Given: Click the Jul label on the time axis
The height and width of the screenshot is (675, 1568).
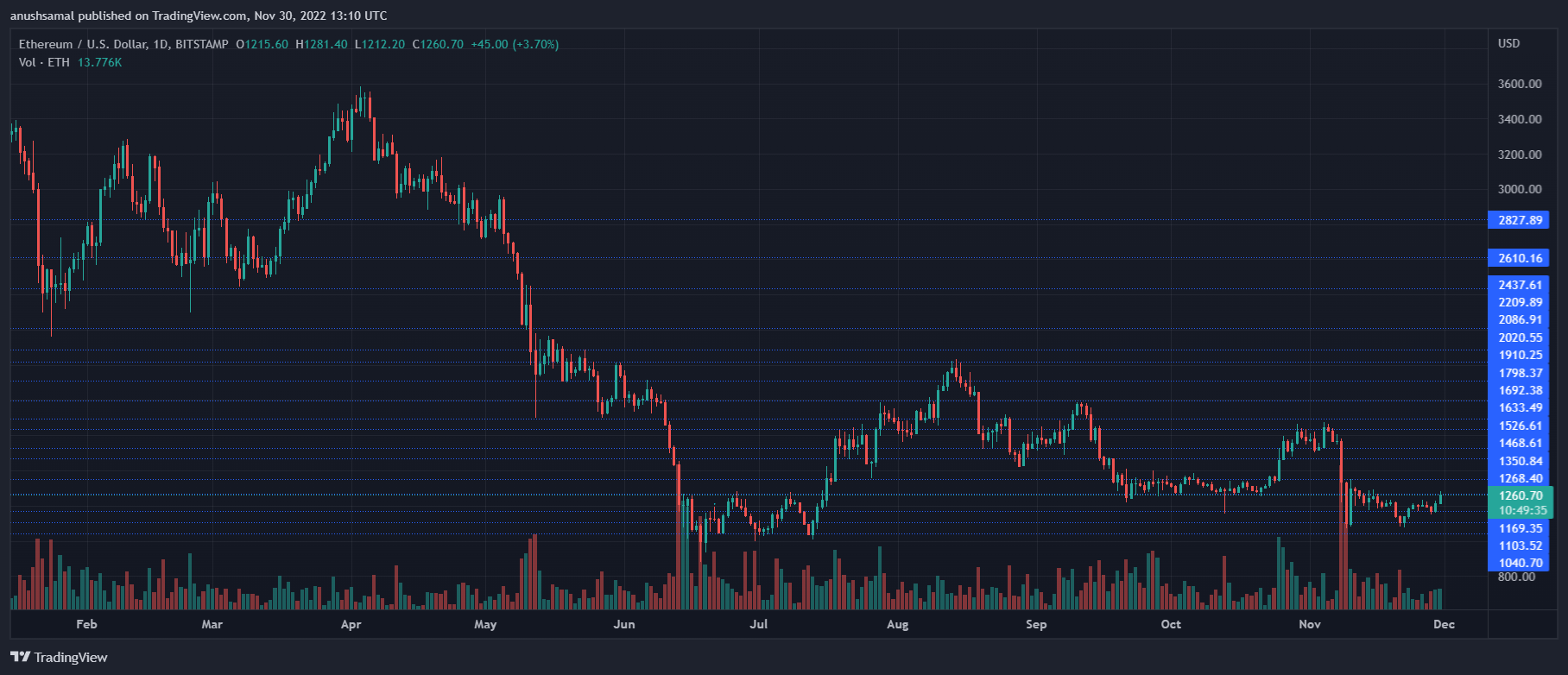Looking at the screenshot, I should coord(758,624).
